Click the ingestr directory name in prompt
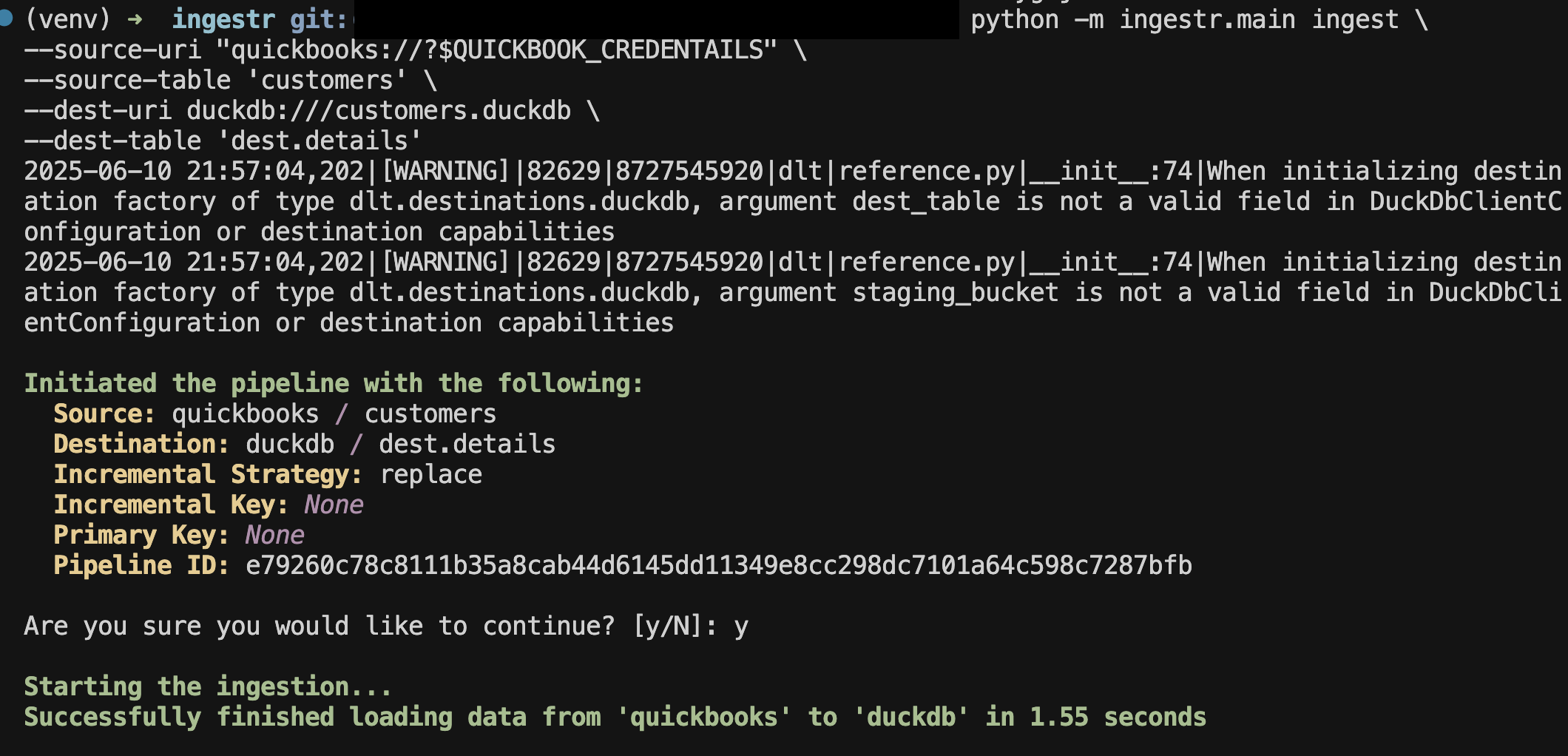The width and height of the screenshot is (1568, 756). (x=223, y=20)
